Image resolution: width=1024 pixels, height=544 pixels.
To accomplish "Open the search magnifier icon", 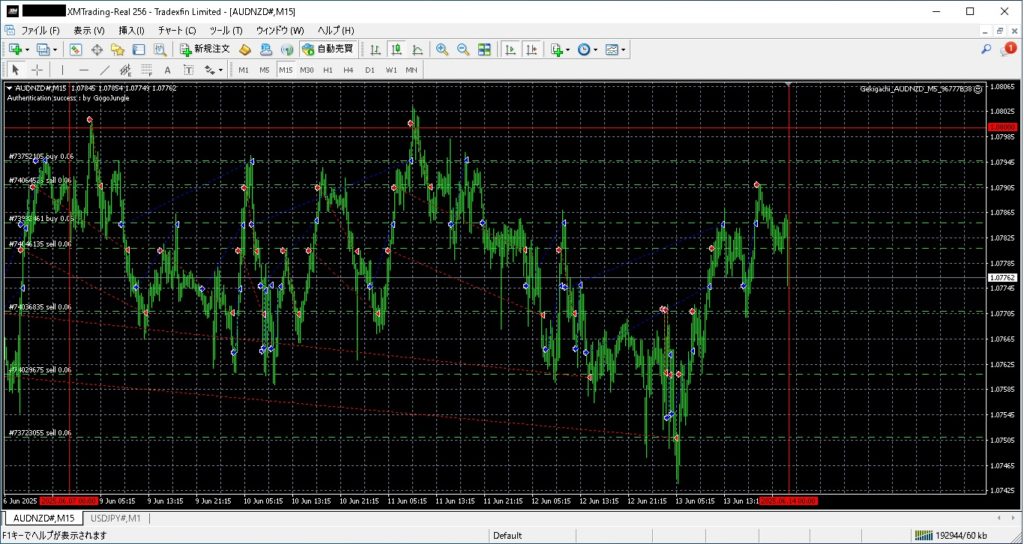I will (x=986, y=49).
